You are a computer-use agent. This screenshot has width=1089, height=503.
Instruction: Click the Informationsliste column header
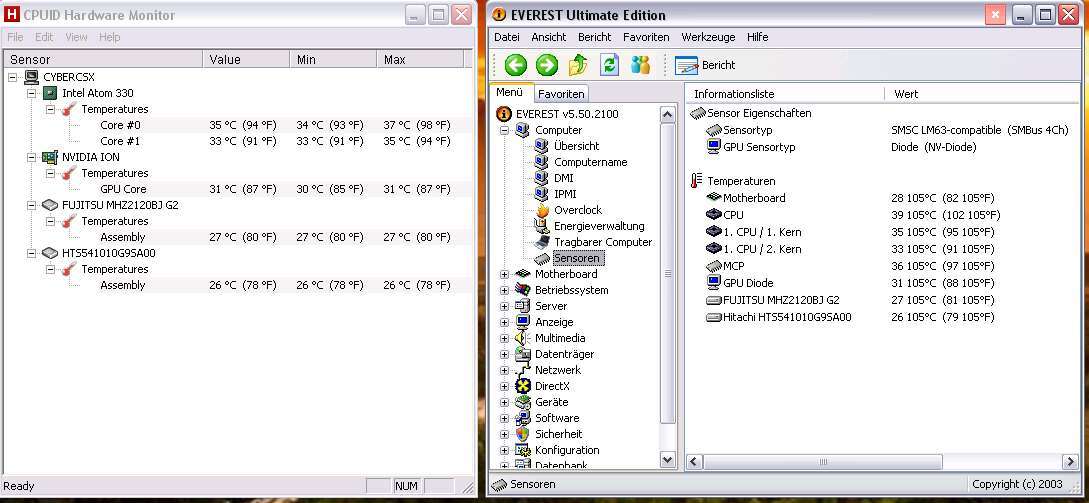click(785, 94)
